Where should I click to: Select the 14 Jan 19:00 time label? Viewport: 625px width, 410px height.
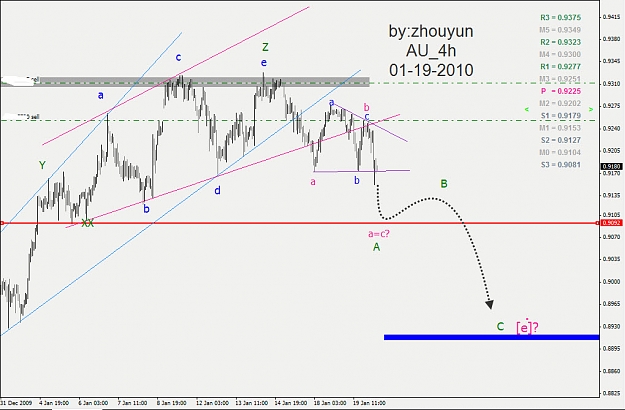[x=291, y=403]
